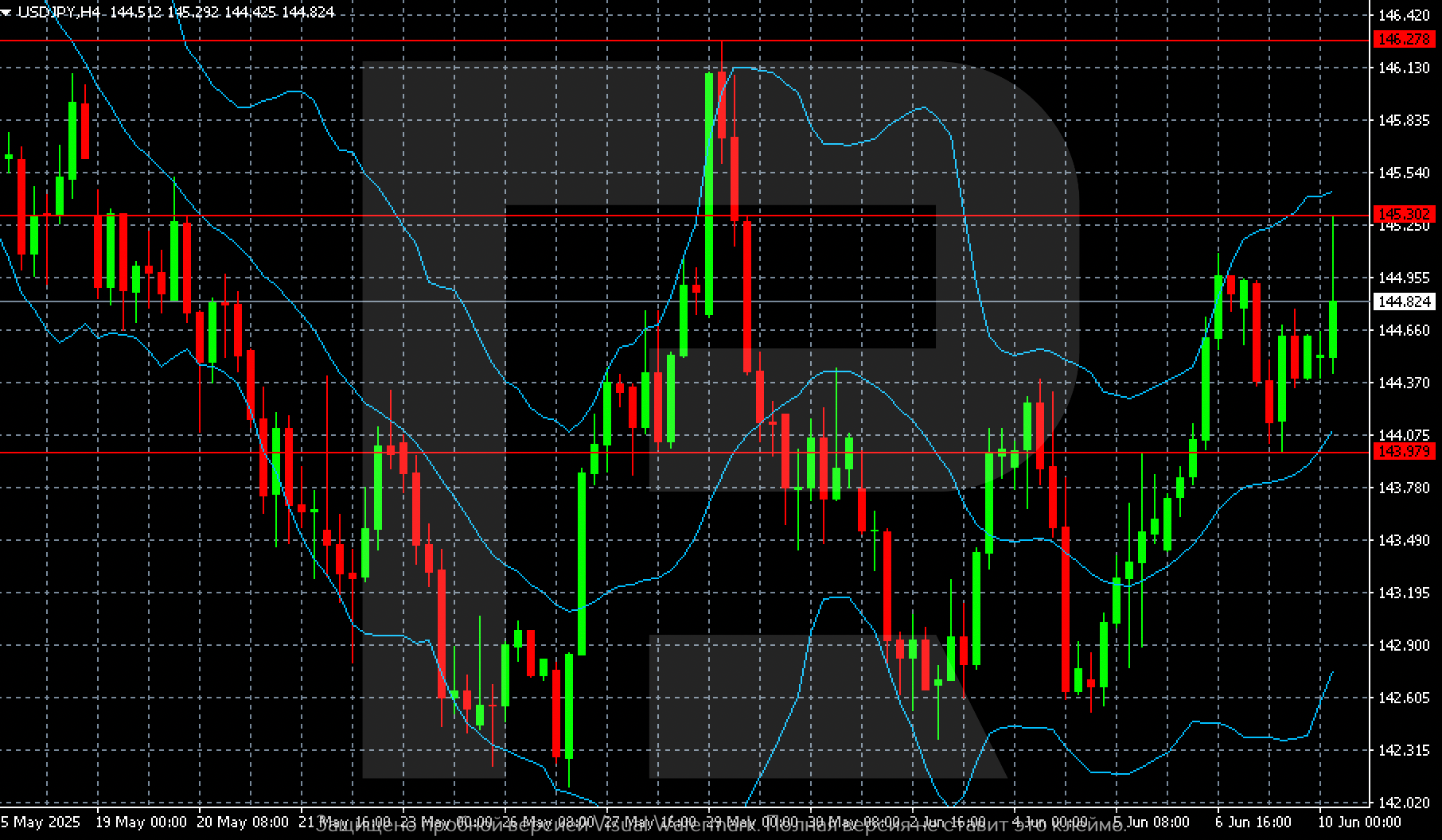Click the 145.540 price axis label
1442x840 pixels.
click(1404, 173)
